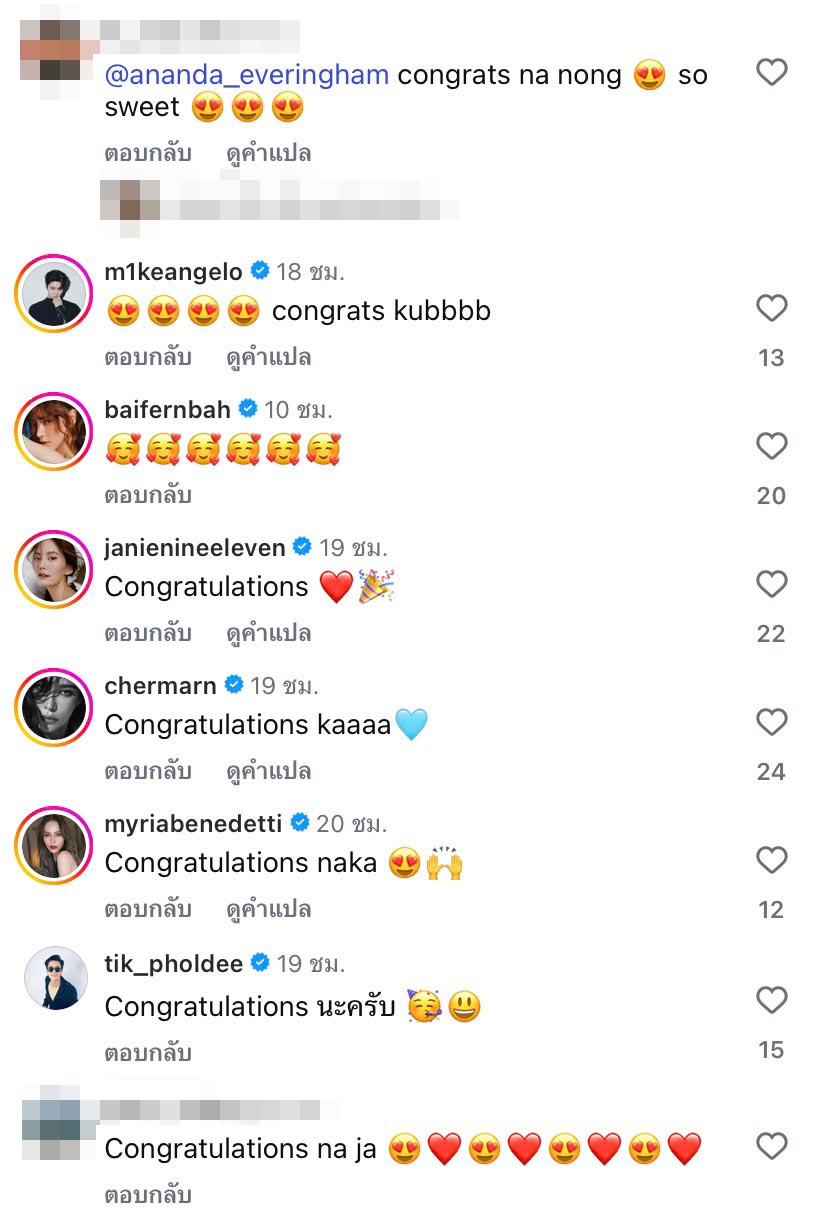Reply to baifernbah's emoji comment
This screenshot has width=828, height=1216.
pos(147,495)
